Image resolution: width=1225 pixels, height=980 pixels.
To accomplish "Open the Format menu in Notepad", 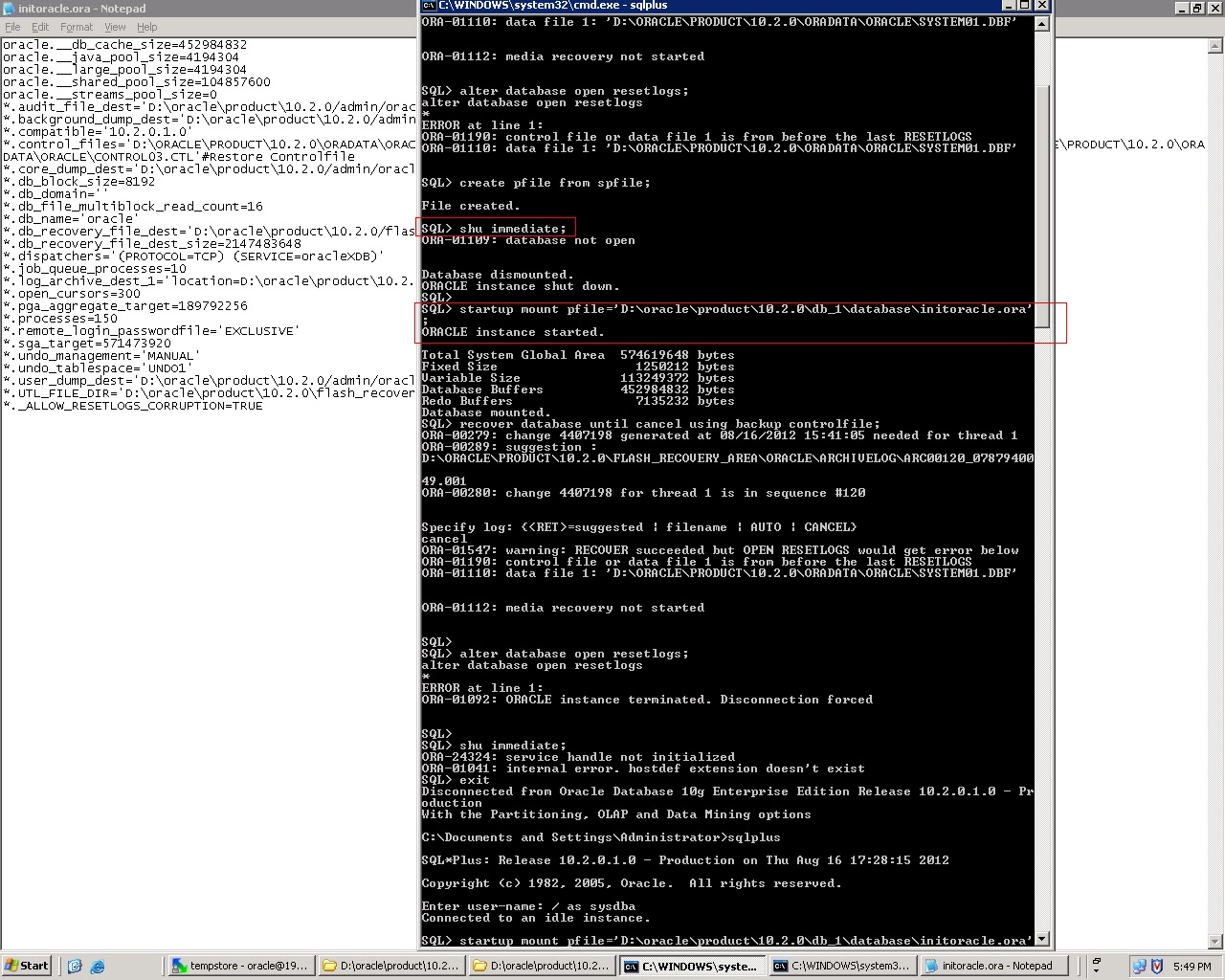I will click(x=76, y=27).
